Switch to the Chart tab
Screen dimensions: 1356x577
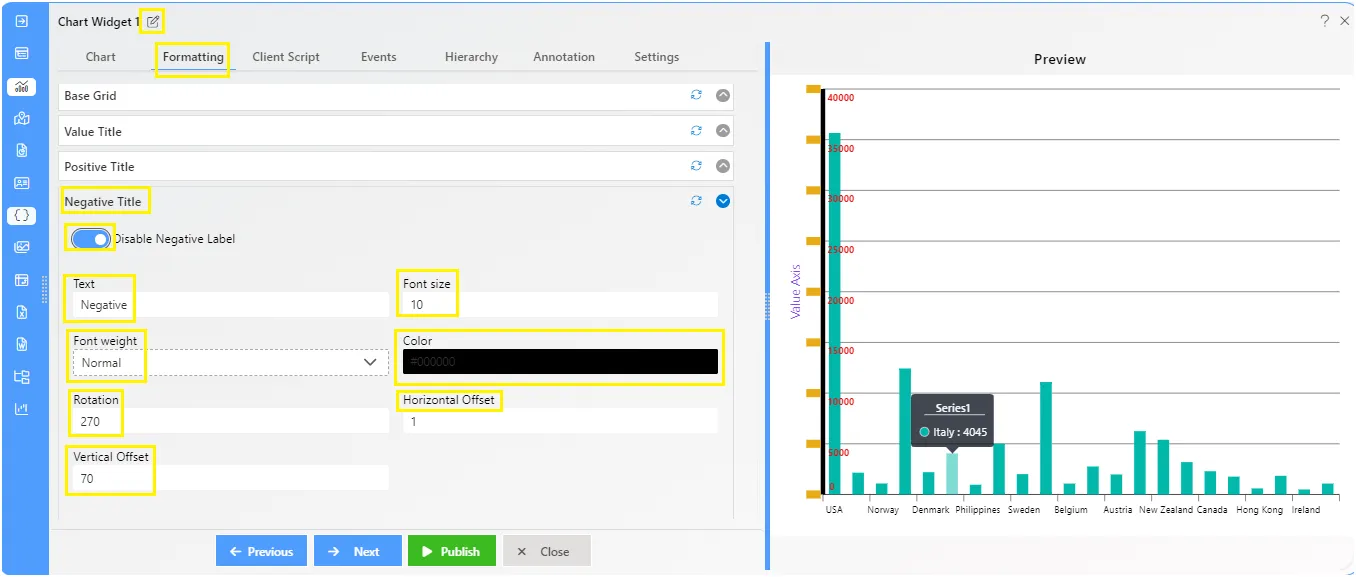101,57
